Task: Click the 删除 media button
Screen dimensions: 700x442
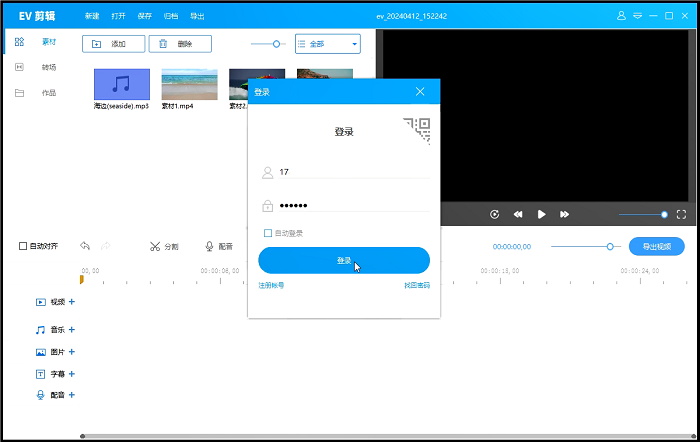Action: (180, 44)
